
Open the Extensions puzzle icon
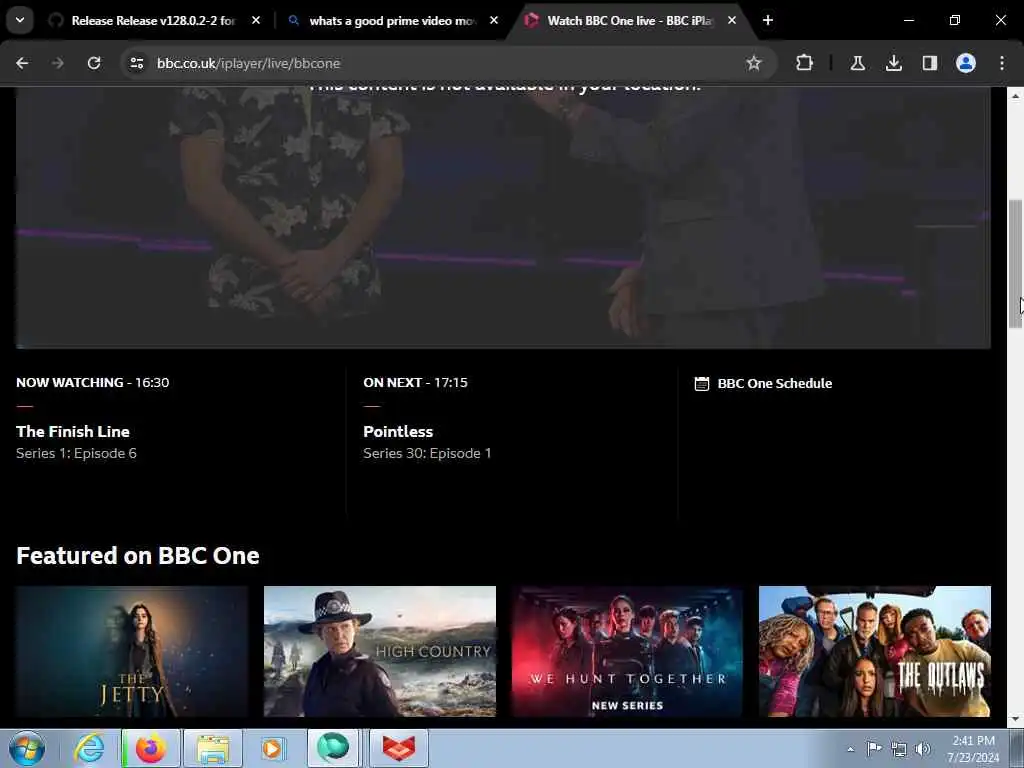tap(805, 63)
